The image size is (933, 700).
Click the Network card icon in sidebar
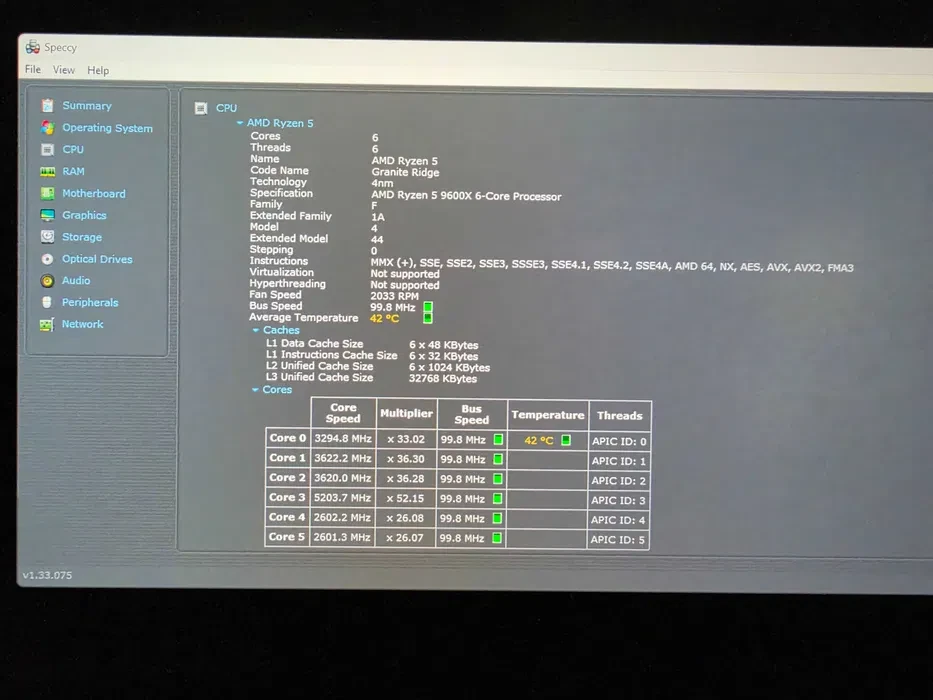(47, 324)
